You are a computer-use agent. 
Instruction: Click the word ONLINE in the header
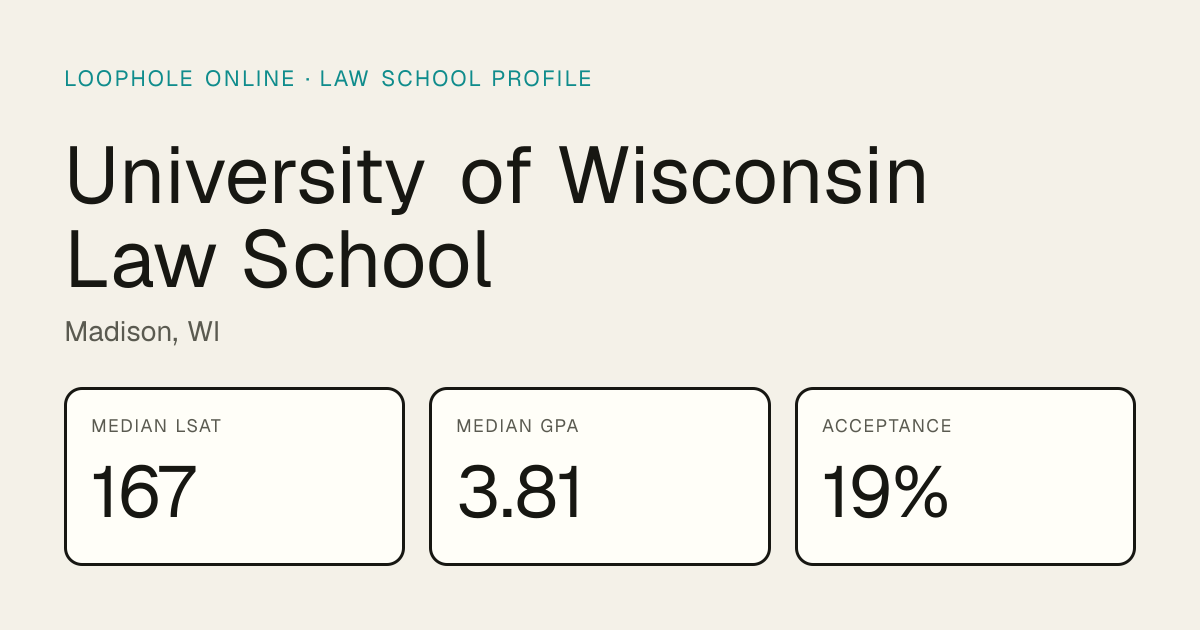(x=250, y=79)
